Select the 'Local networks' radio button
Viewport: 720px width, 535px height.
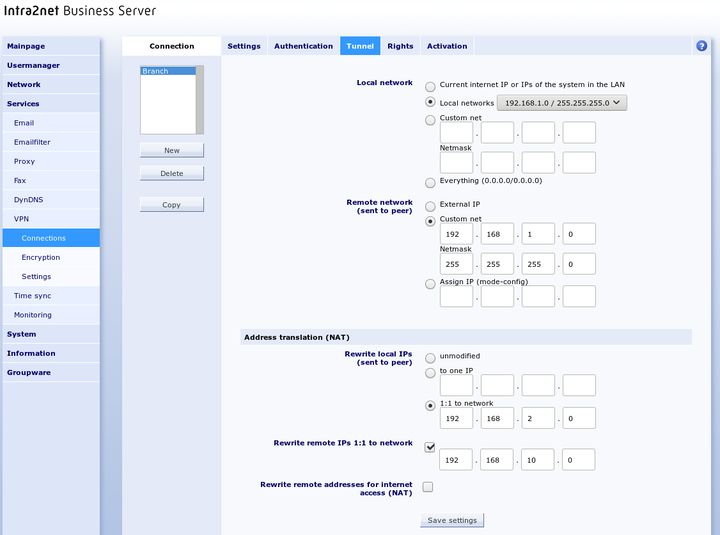point(430,102)
